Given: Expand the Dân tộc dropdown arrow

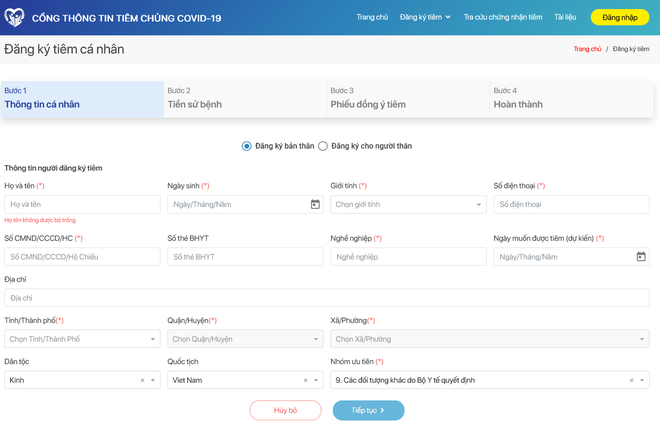Looking at the screenshot, I should pyautogui.click(x=153, y=380).
